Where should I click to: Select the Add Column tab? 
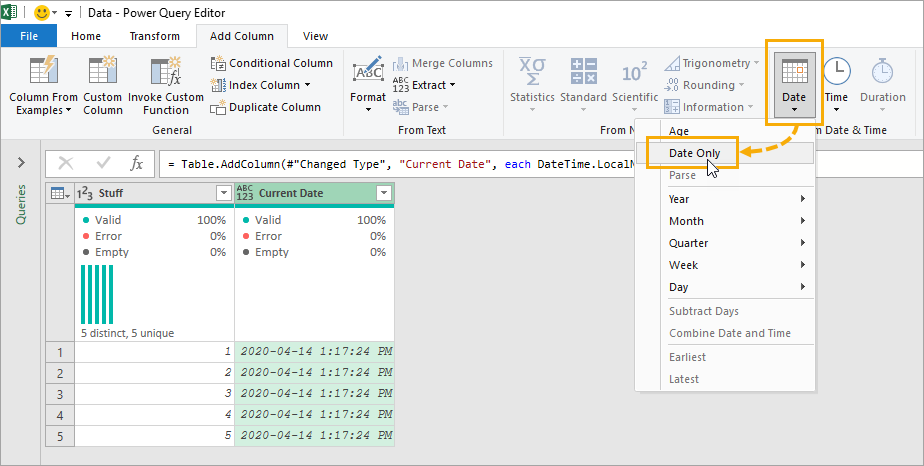coord(242,36)
